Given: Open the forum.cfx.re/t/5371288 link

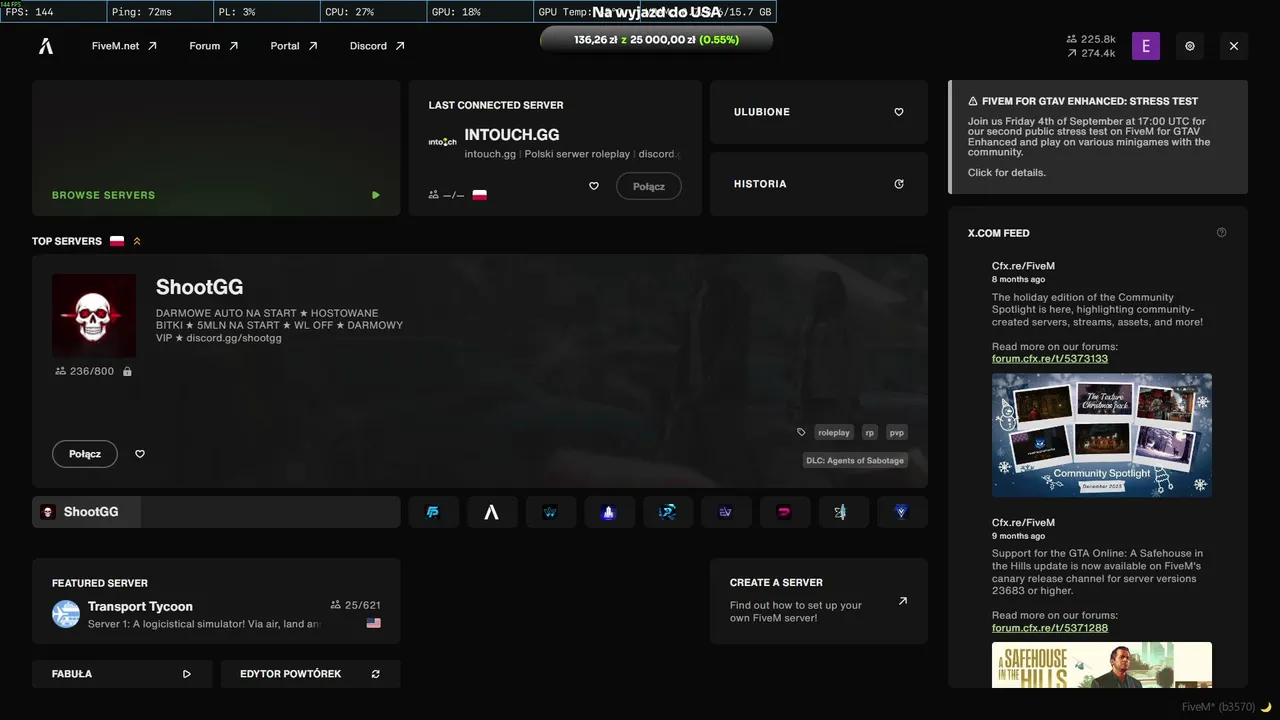Looking at the screenshot, I should click(1050, 628).
